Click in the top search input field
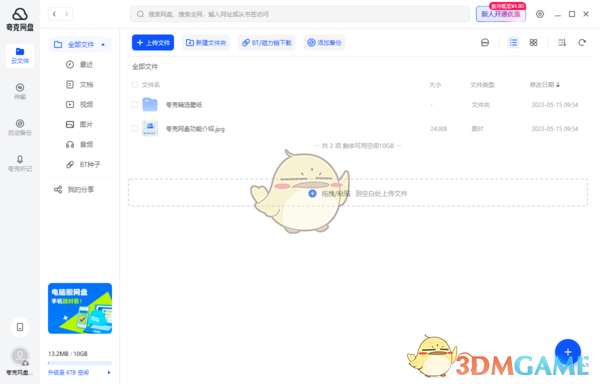The width and height of the screenshot is (600, 384). 300,14
